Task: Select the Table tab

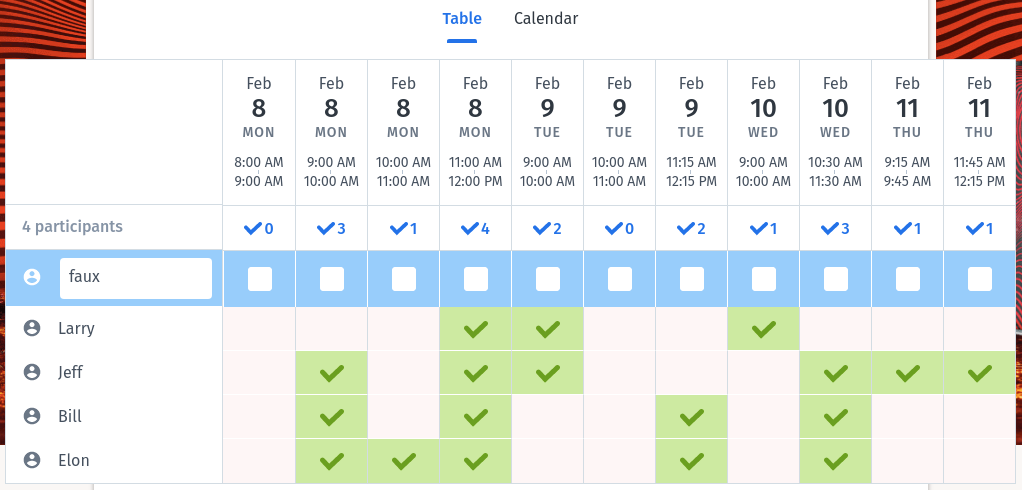Action: pyautogui.click(x=462, y=19)
